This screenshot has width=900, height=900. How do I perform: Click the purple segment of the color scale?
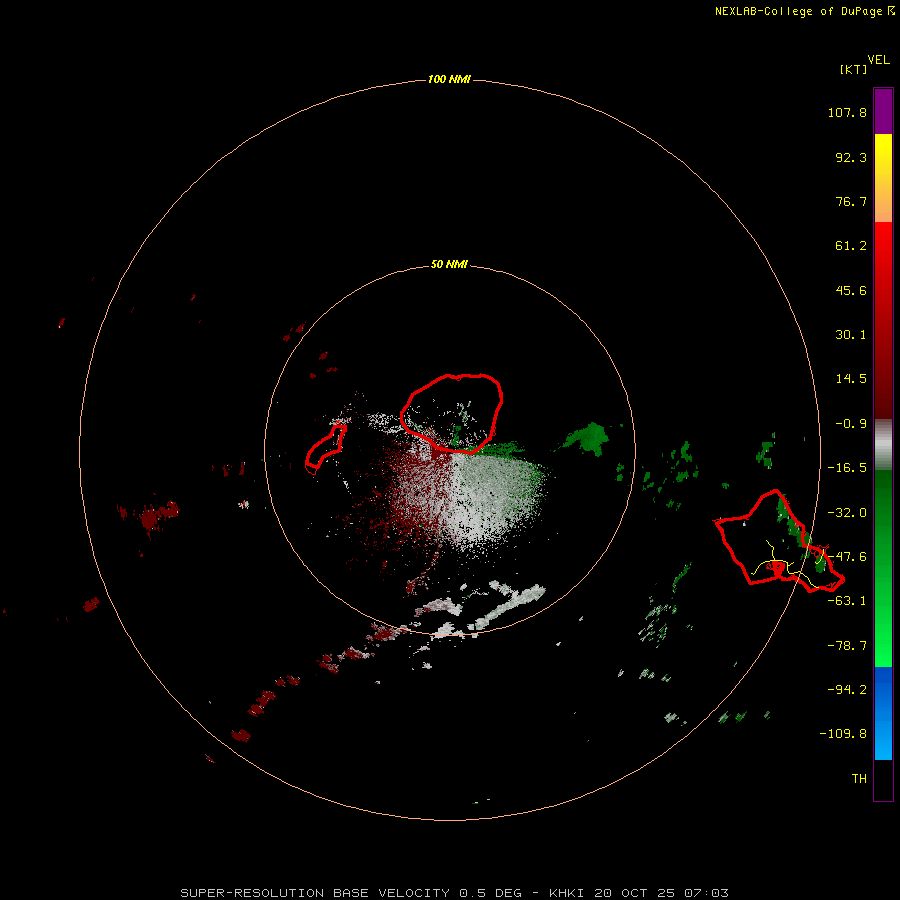point(883,111)
